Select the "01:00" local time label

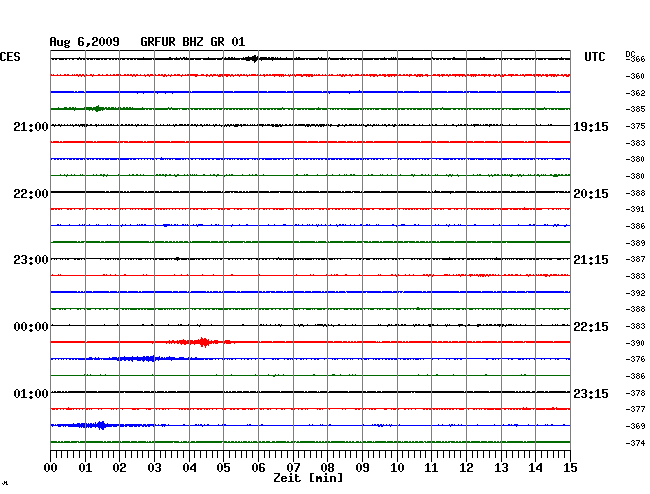pos(31,393)
